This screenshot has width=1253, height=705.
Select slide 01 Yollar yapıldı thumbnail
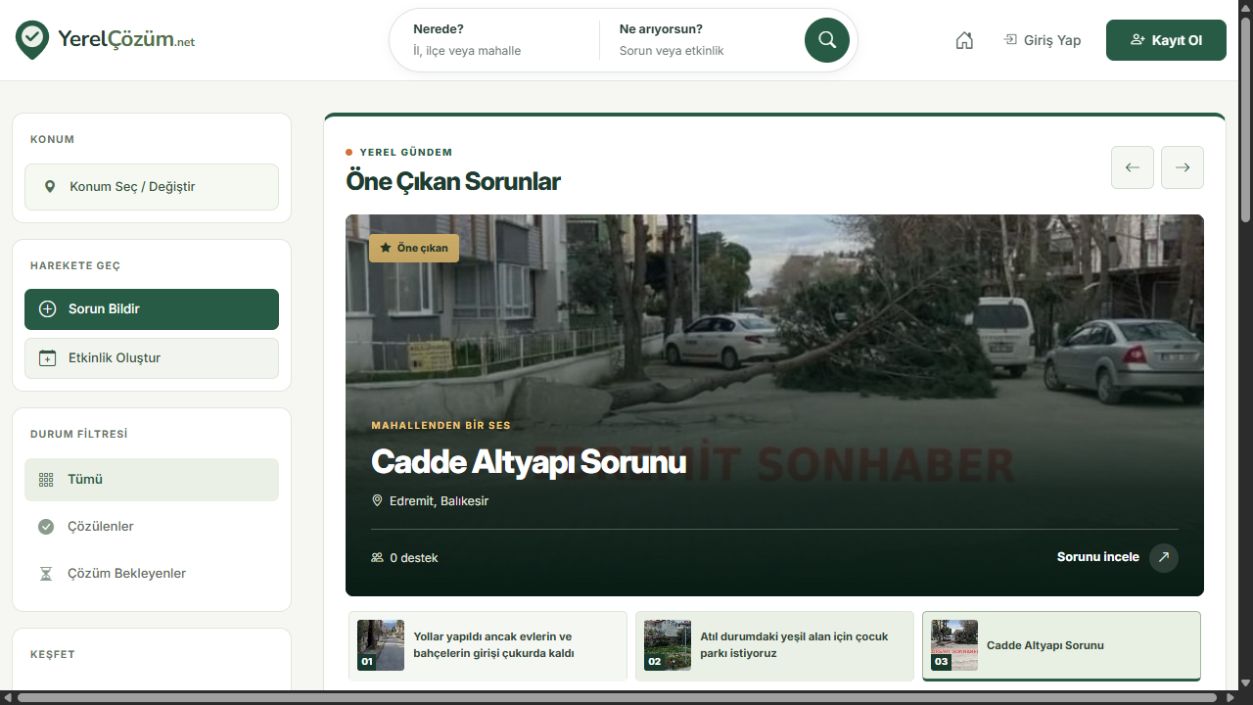tap(488, 646)
